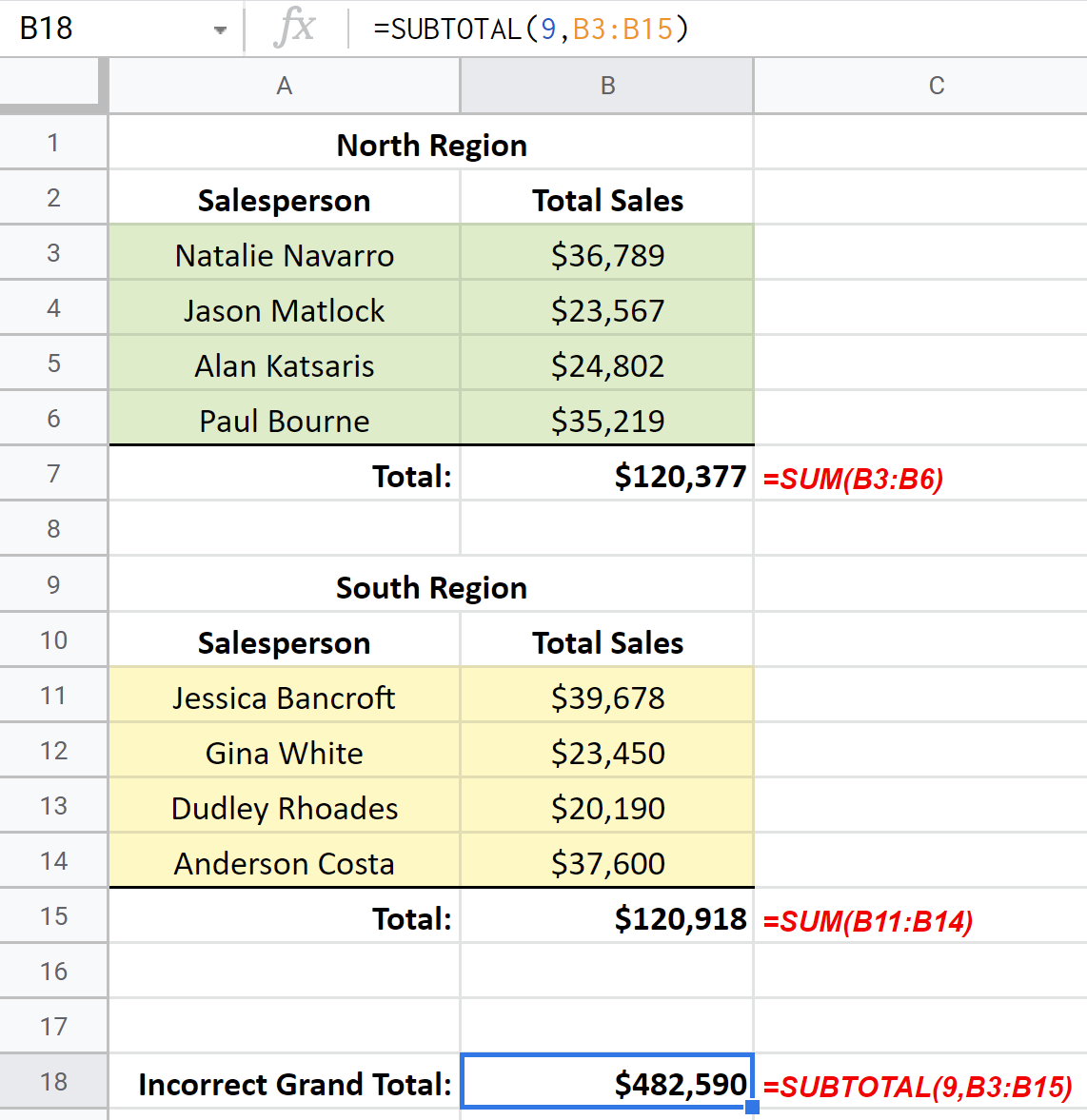The height and width of the screenshot is (1120, 1087).
Task: Select the $37,600 cell
Action: pyautogui.click(x=607, y=861)
